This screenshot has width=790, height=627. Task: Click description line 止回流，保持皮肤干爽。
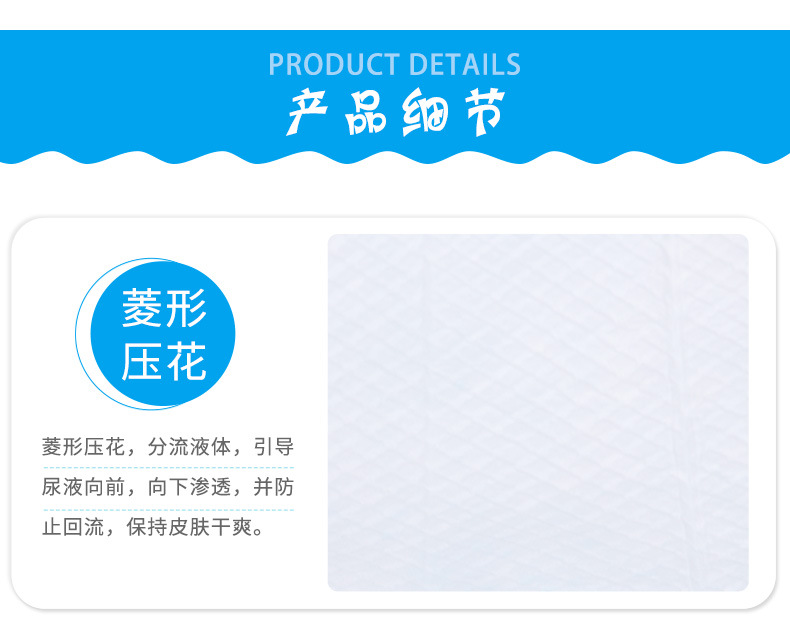(x=153, y=527)
